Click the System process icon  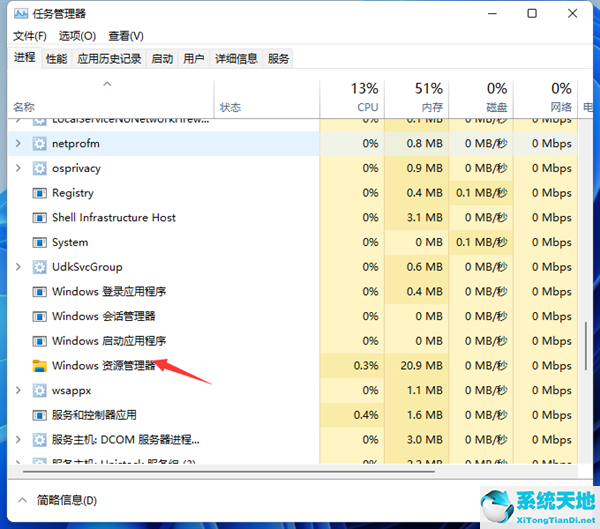coord(39,242)
